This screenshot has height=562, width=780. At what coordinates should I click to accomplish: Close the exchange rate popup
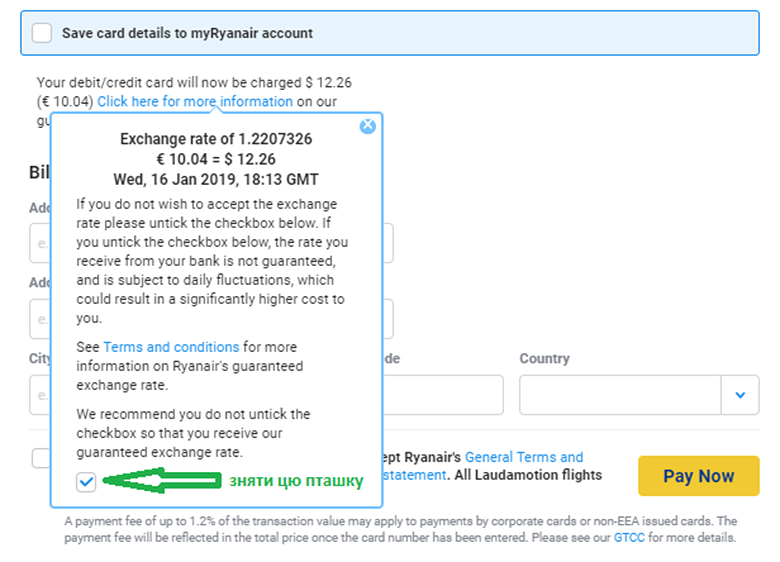tap(367, 126)
